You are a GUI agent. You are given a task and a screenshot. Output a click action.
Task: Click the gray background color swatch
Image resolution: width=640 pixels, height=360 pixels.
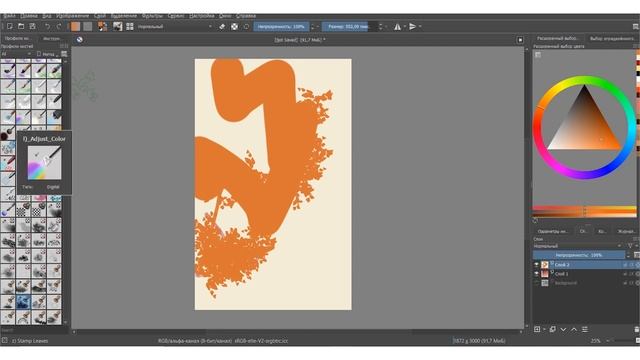pyautogui.click(x=88, y=27)
